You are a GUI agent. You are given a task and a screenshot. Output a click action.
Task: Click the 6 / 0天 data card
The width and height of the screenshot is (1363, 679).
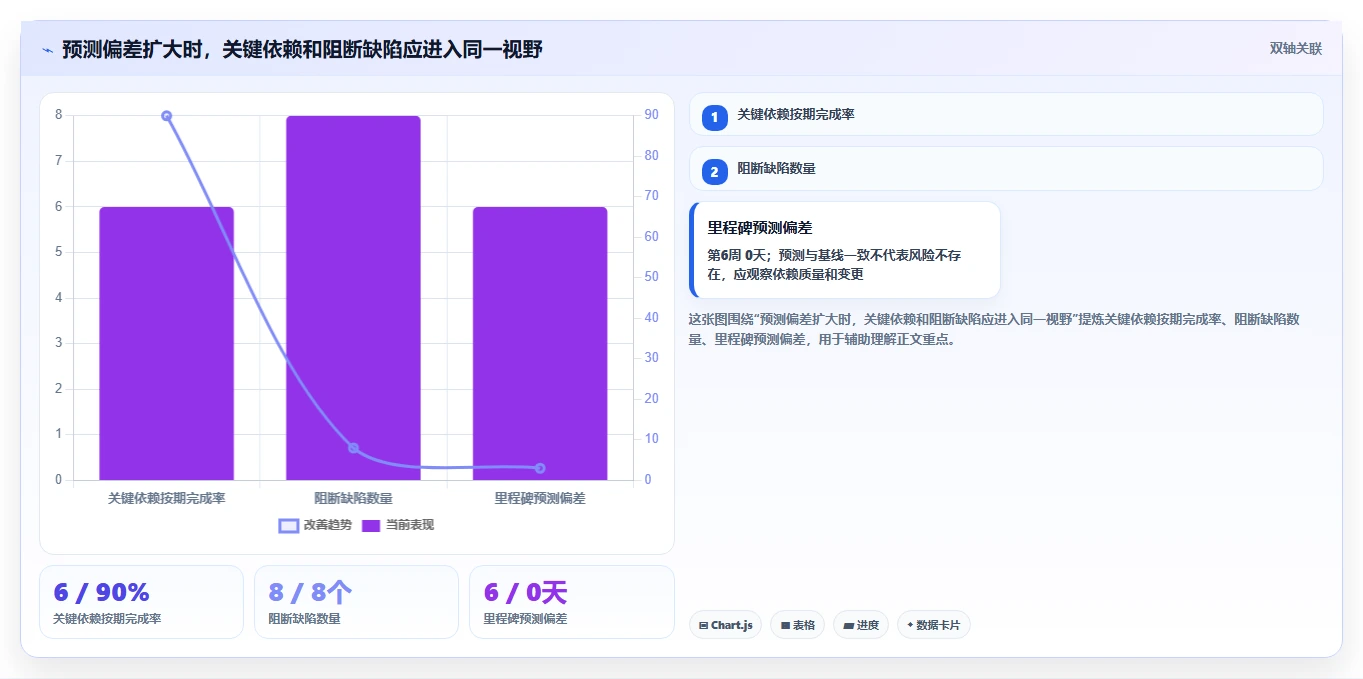pos(571,602)
